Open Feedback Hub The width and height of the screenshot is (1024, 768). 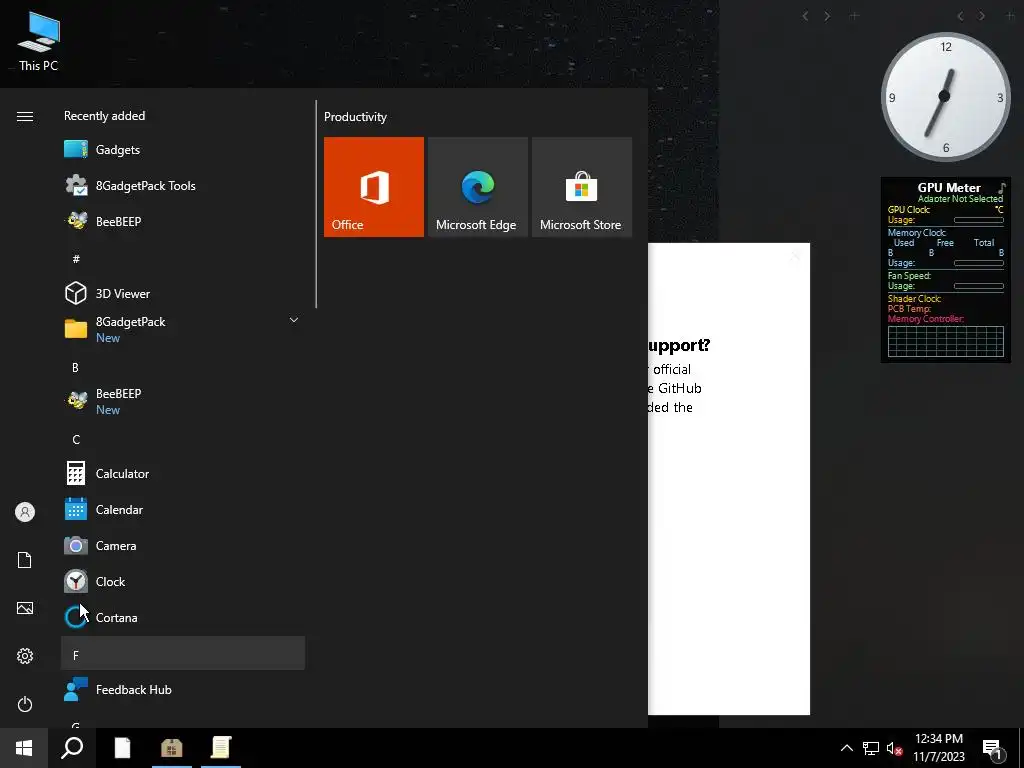[183, 690]
